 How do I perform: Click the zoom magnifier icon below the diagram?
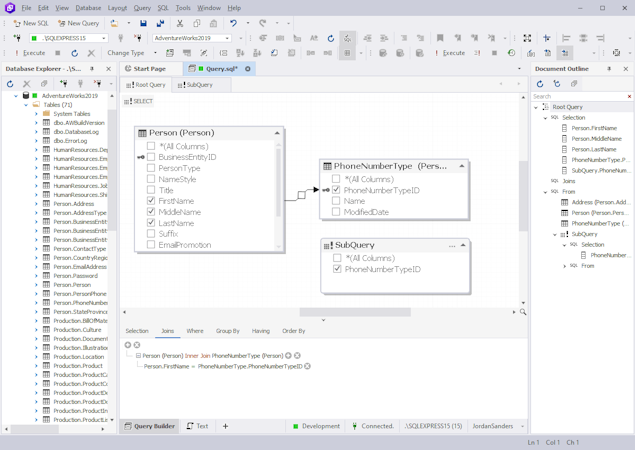pos(523,312)
